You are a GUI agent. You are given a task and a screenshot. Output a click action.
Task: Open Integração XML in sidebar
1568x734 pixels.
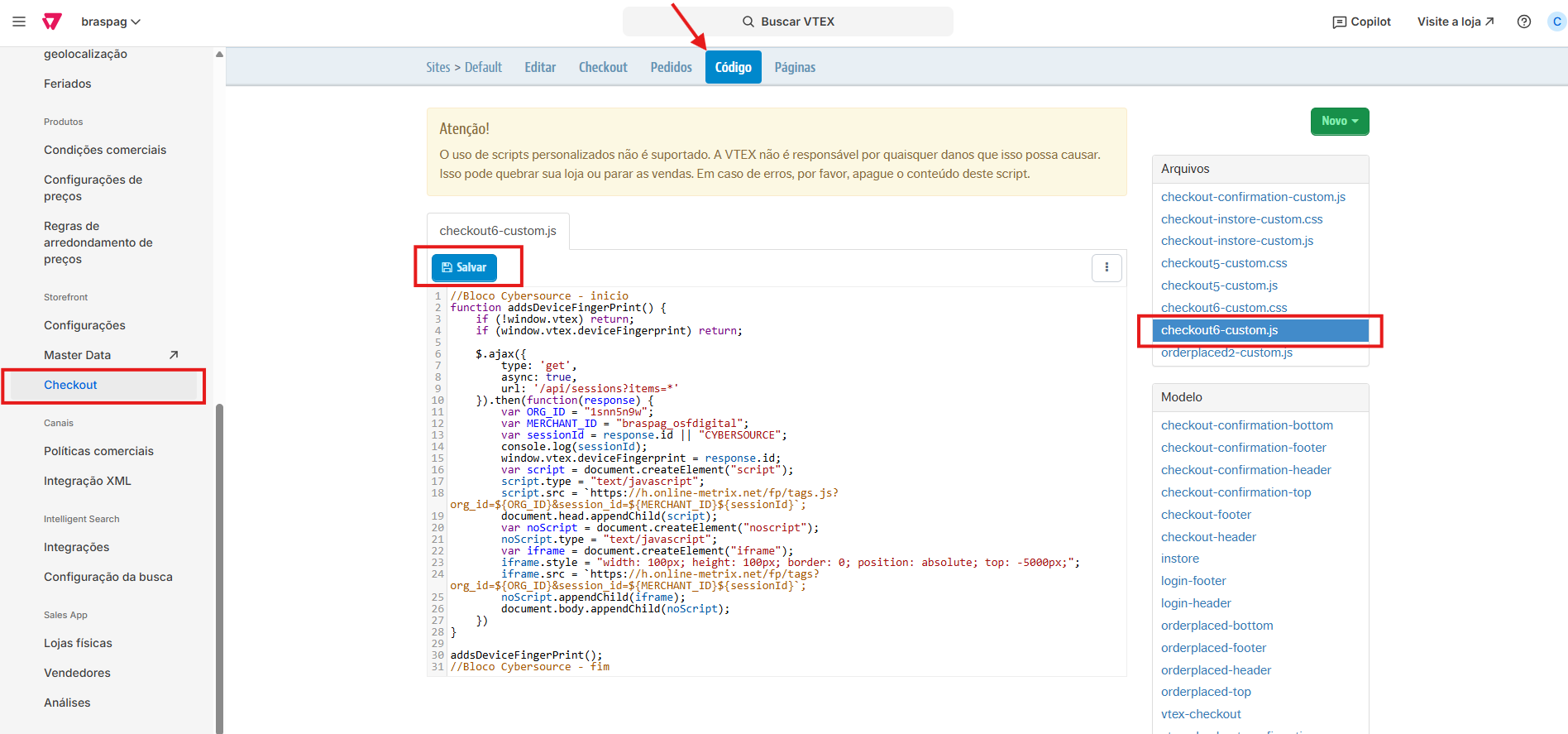[88, 481]
